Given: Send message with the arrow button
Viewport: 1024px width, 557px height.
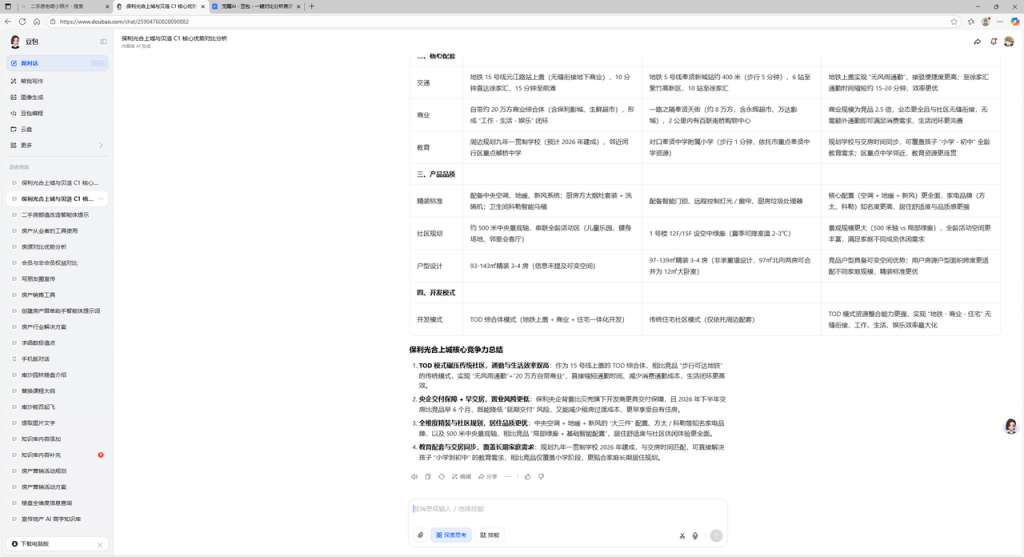Looking at the screenshot, I should (716, 535).
